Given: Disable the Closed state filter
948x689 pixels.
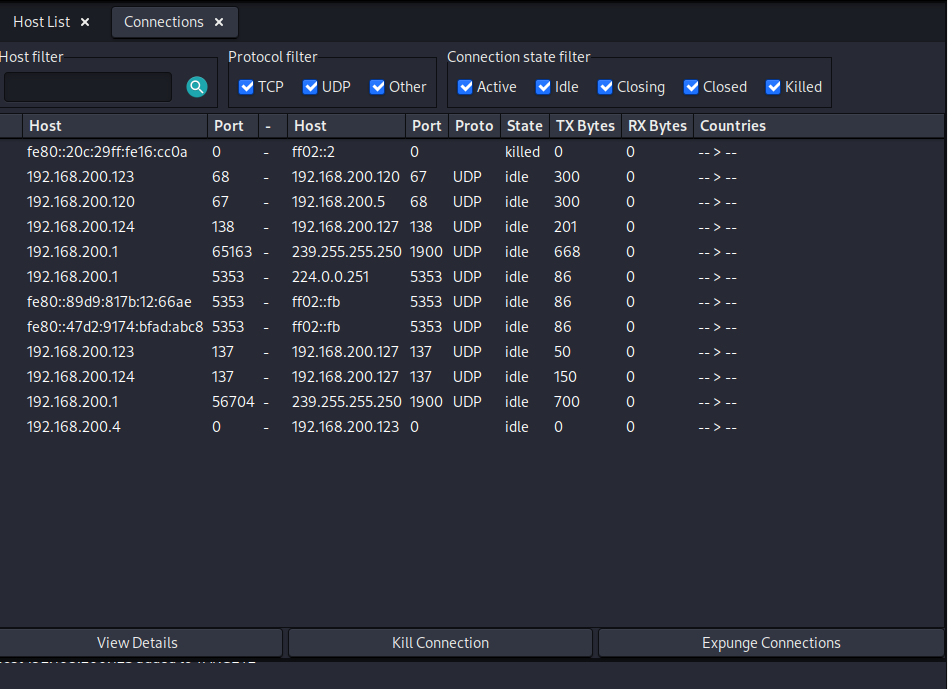Looking at the screenshot, I should 691,87.
